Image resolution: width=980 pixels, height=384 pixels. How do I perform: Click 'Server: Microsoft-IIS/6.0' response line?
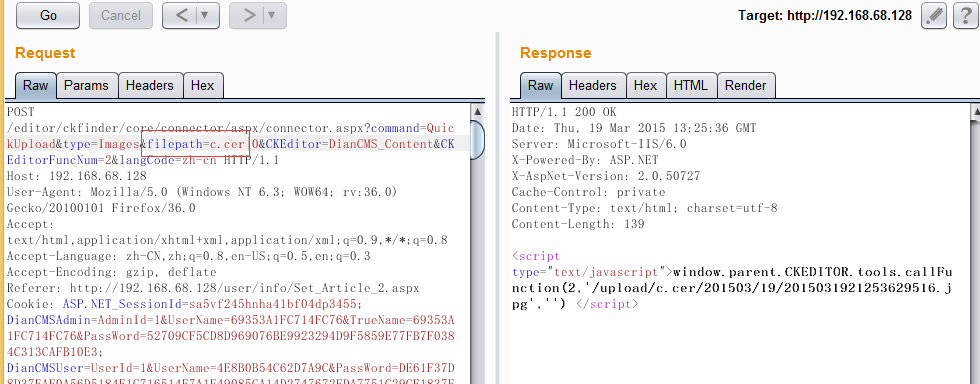click(599, 144)
